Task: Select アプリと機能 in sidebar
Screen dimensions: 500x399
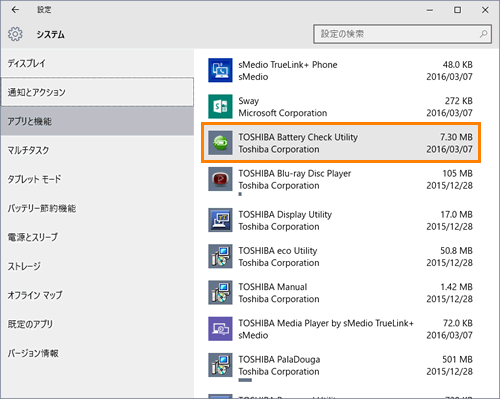Action: (97, 121)
